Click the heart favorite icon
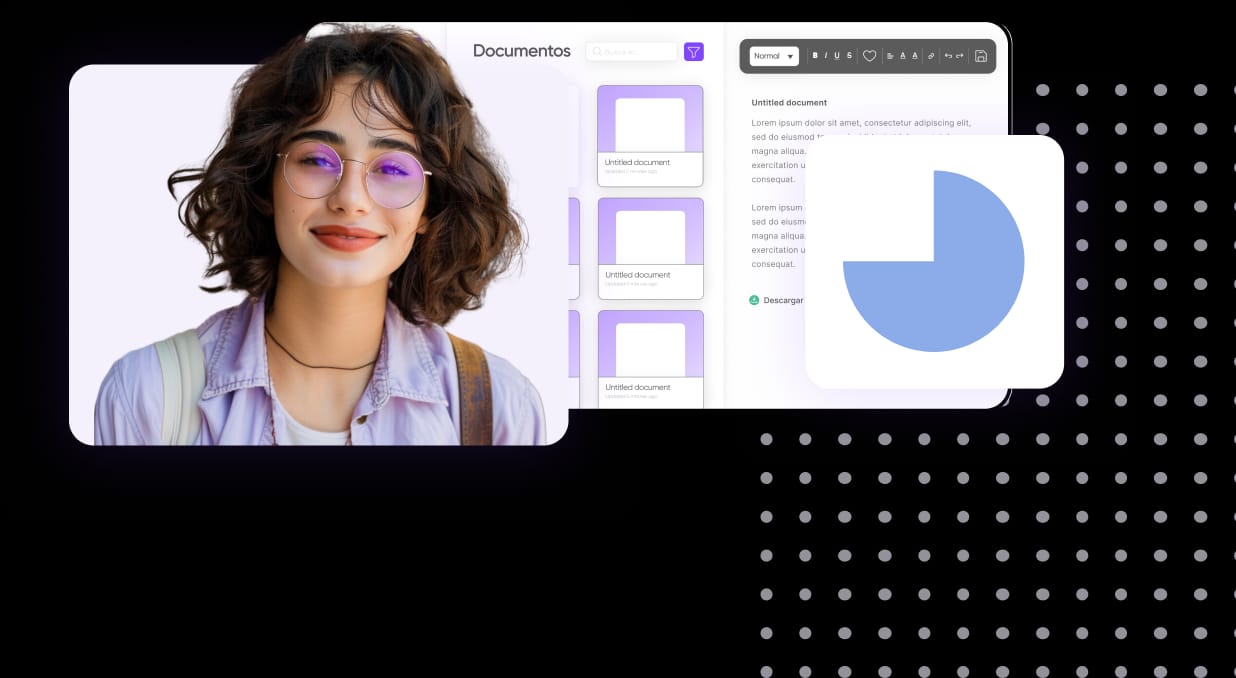This screenshot has height=678, width=1236. tap(869, 56)
